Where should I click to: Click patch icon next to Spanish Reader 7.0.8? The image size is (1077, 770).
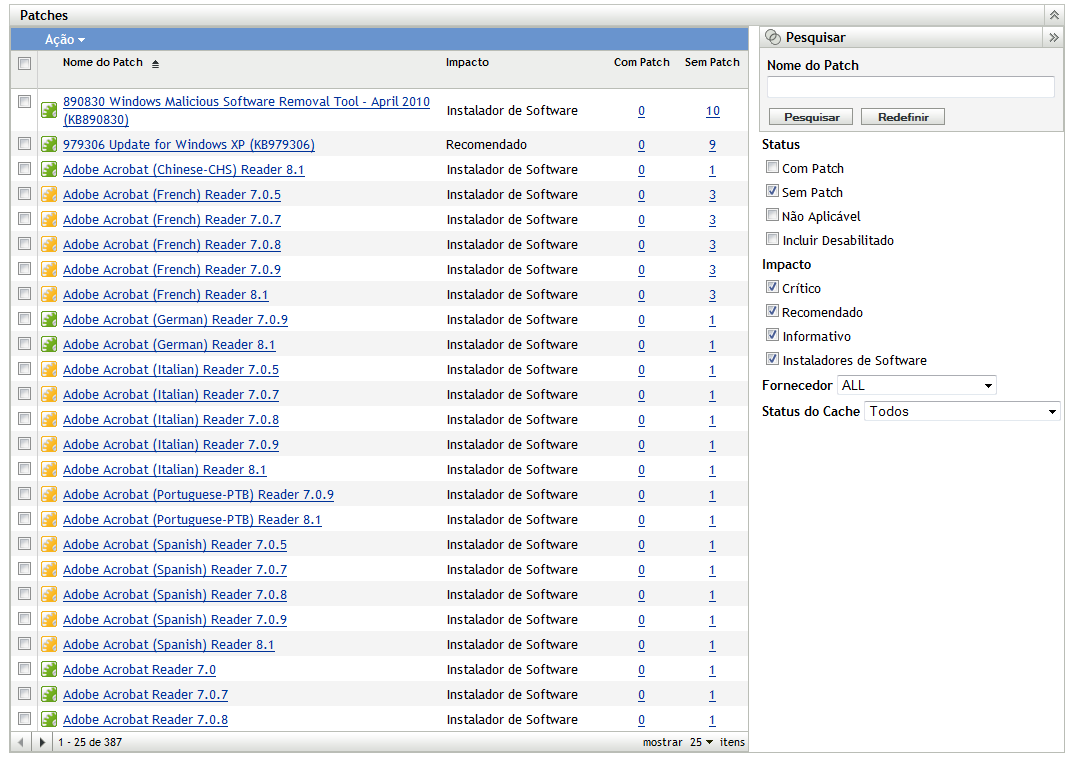coord(49,594)
